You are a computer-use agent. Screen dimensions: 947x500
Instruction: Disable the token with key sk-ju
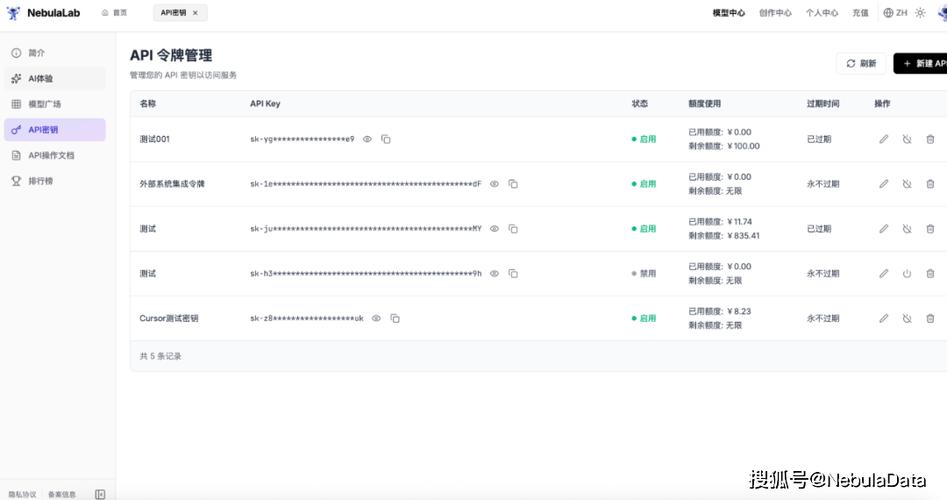[x=907, y=229]
